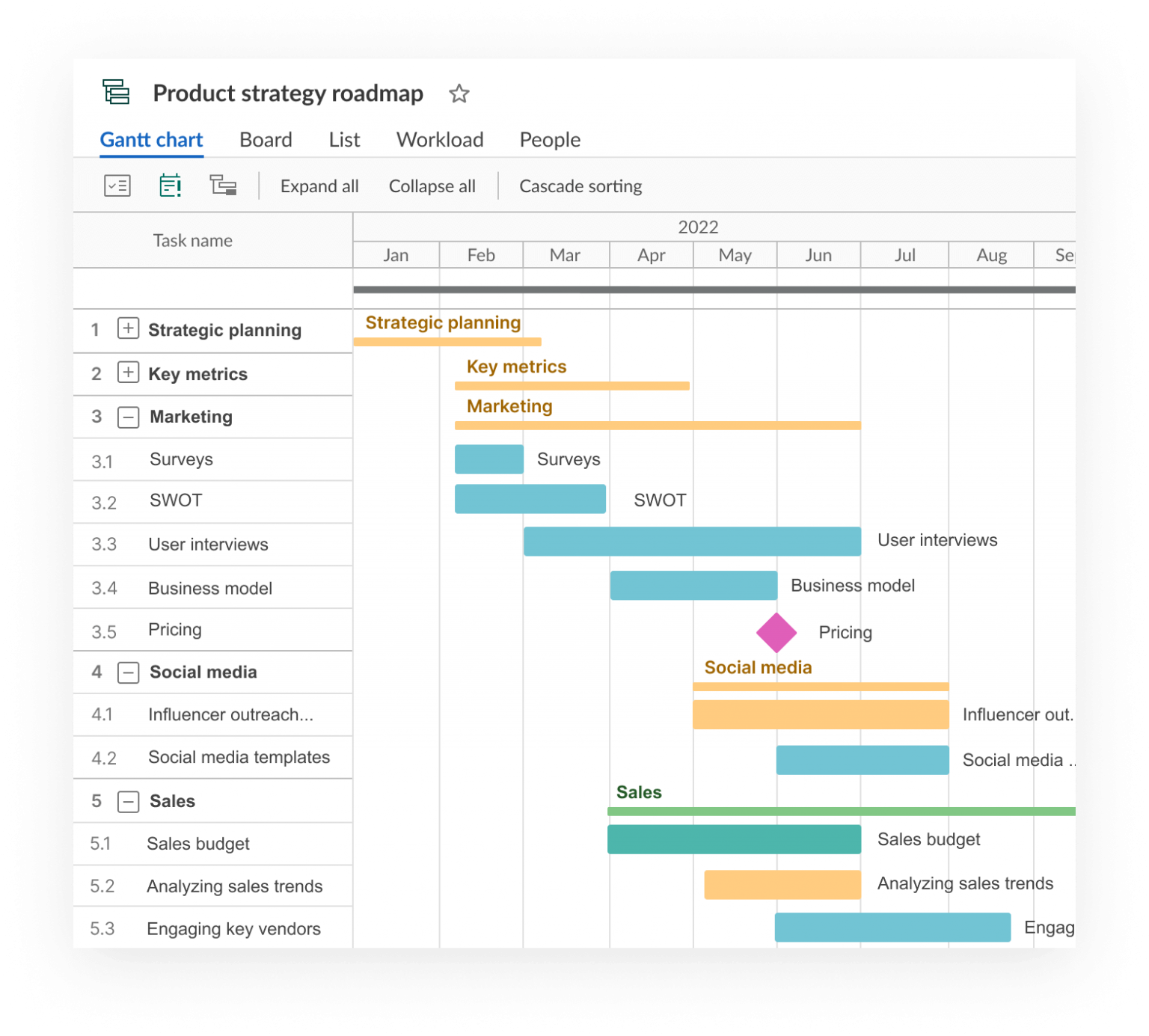1149x1036 pixels.
Task: Switch to the People tab
Action: 550,140
